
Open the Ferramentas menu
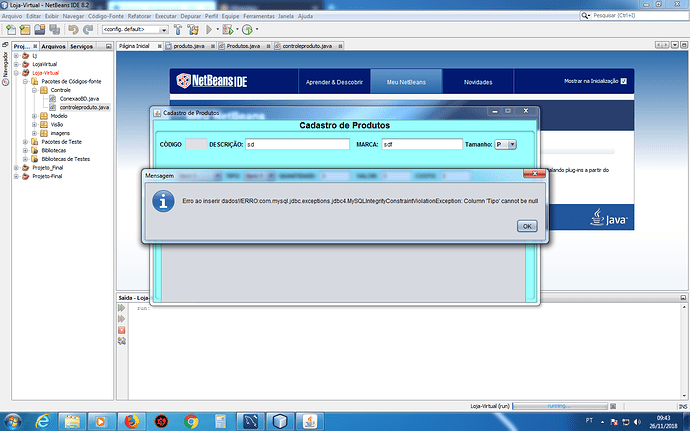click(x=259, y=16)
